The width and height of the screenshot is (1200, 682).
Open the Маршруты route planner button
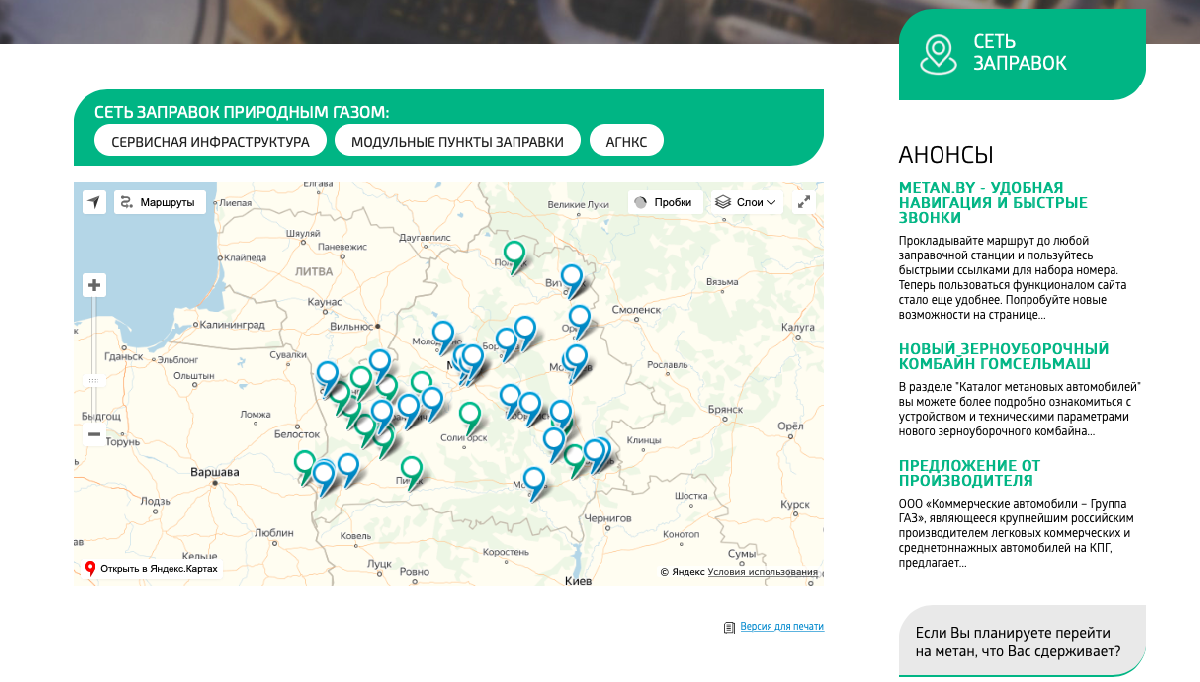160,202
